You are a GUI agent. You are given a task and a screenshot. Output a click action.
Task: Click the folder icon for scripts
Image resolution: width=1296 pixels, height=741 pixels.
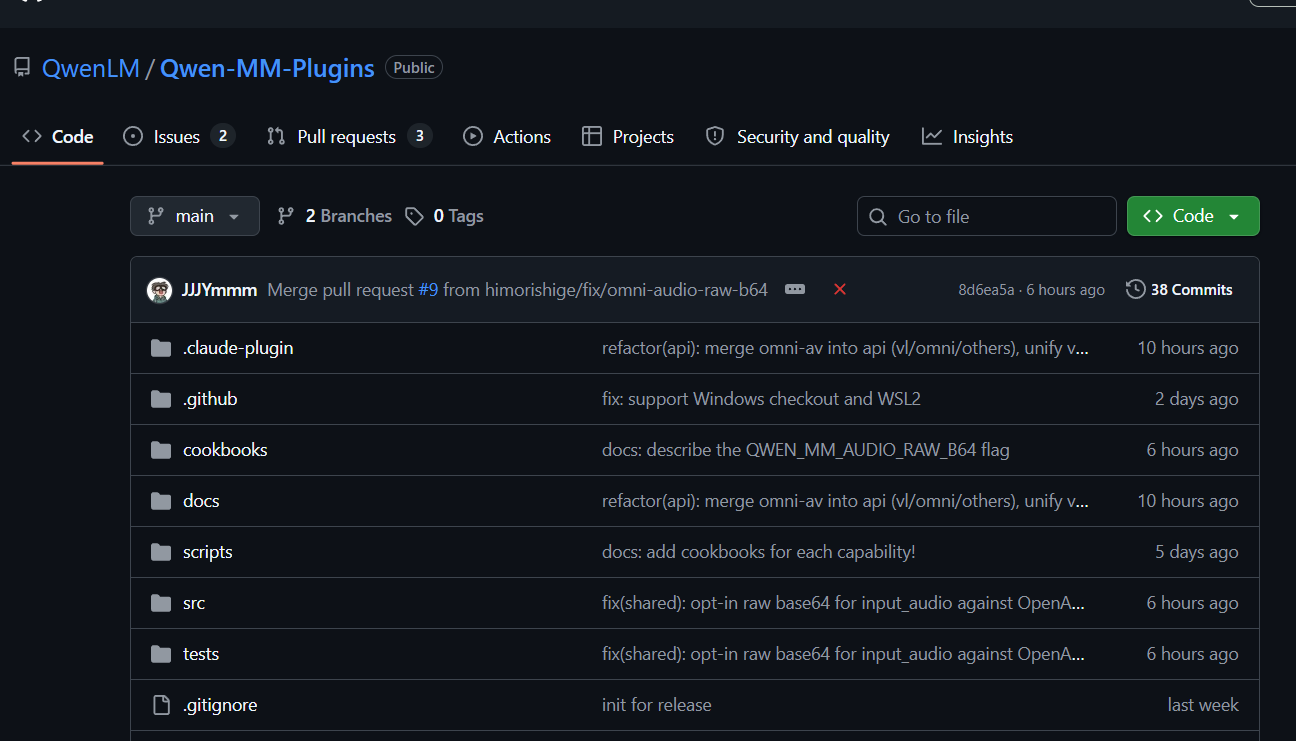(x=161, y=552)
